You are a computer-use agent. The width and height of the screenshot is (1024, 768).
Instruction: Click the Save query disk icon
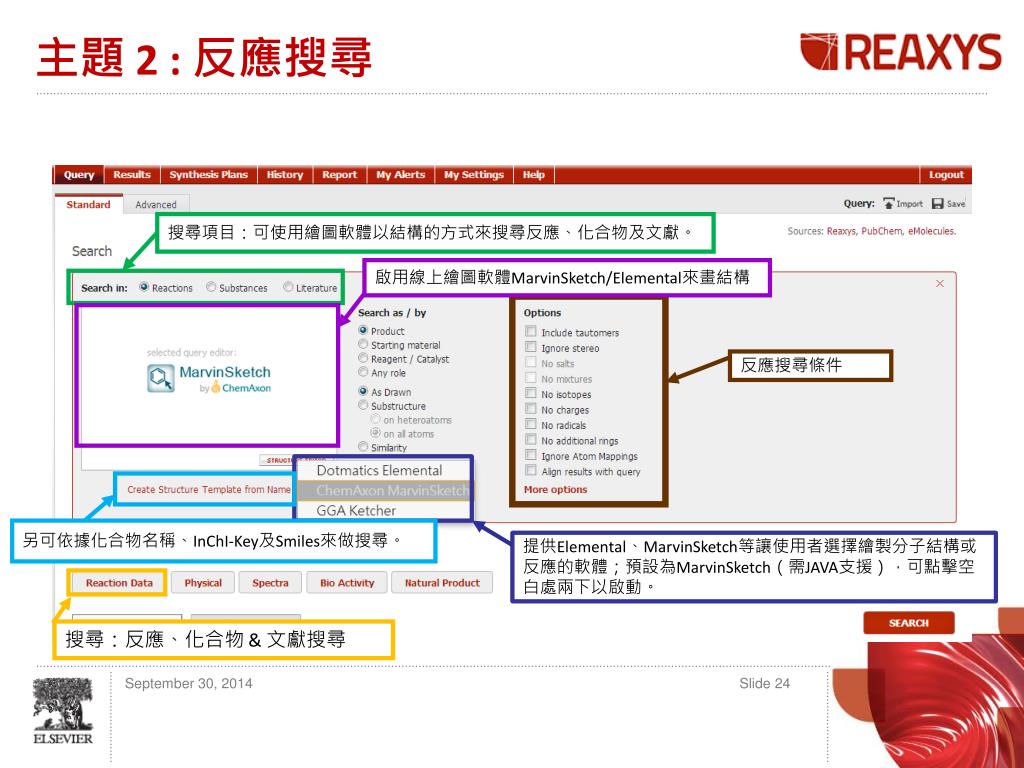pos(938,204)
